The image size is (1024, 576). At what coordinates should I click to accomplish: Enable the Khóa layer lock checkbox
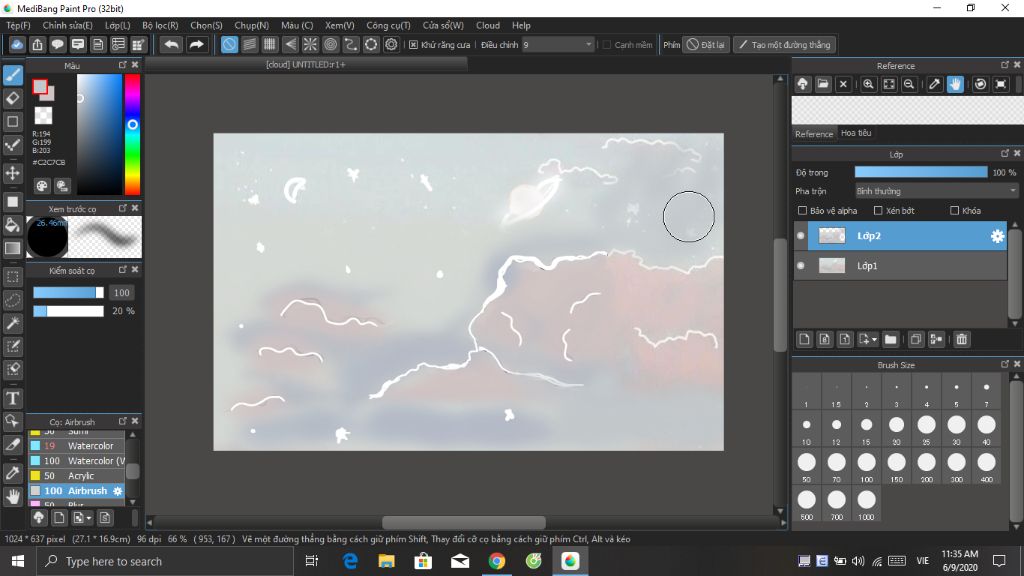pyautogui.click(x=954, y=210)
